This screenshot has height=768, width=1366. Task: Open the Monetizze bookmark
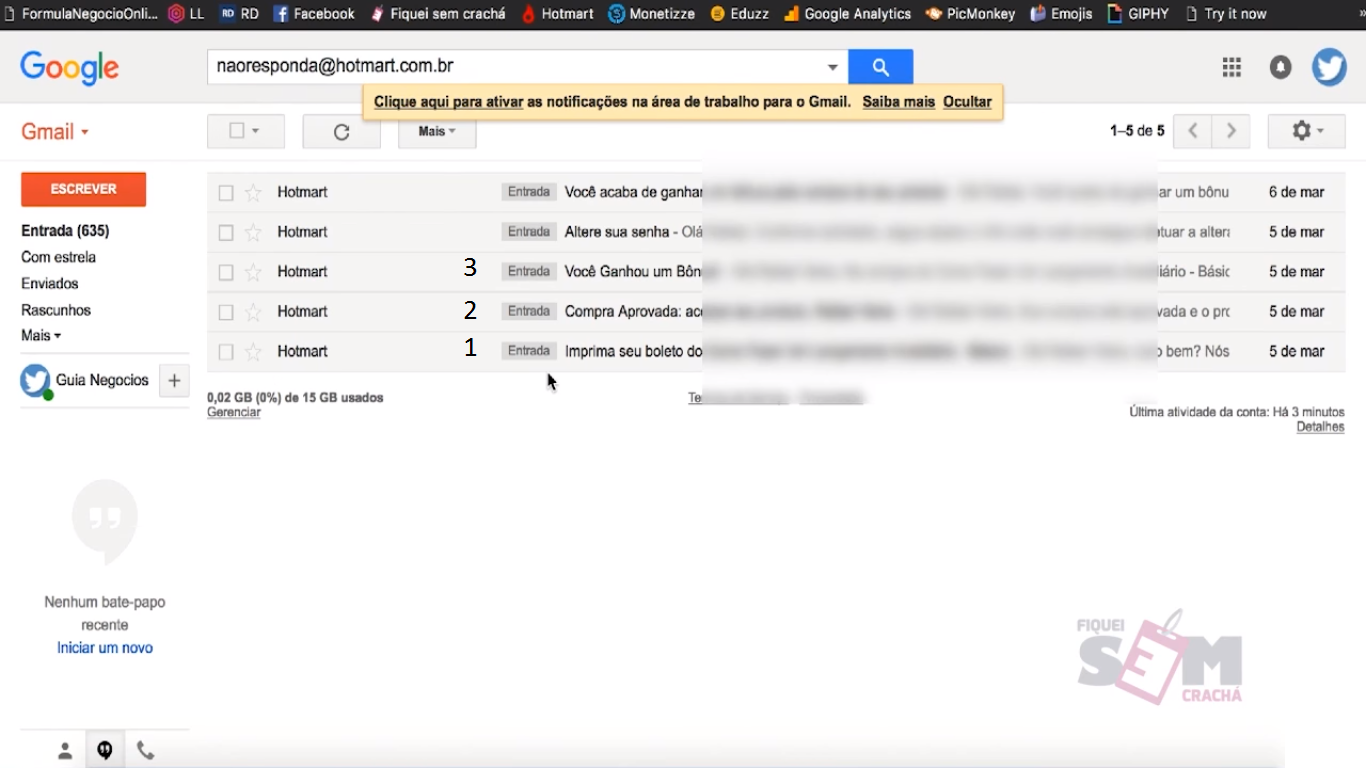coord(651,14)
